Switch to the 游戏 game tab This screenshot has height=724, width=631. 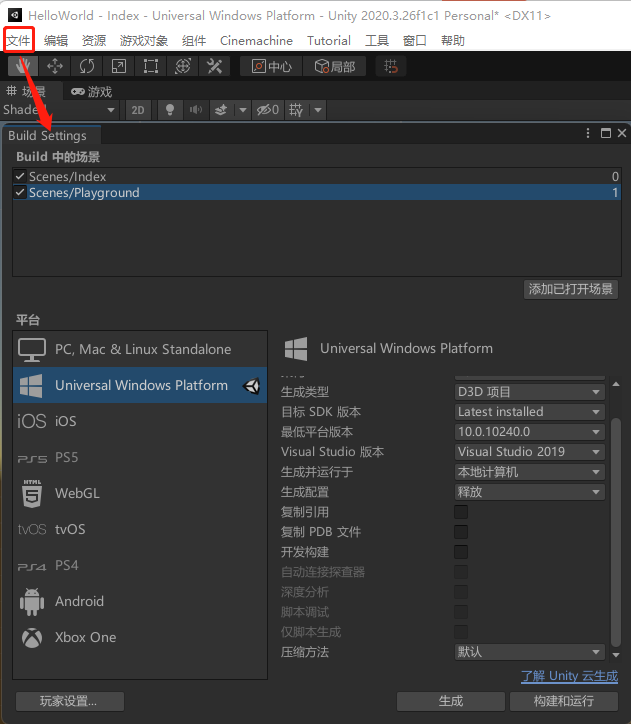(x=91, y=91)
